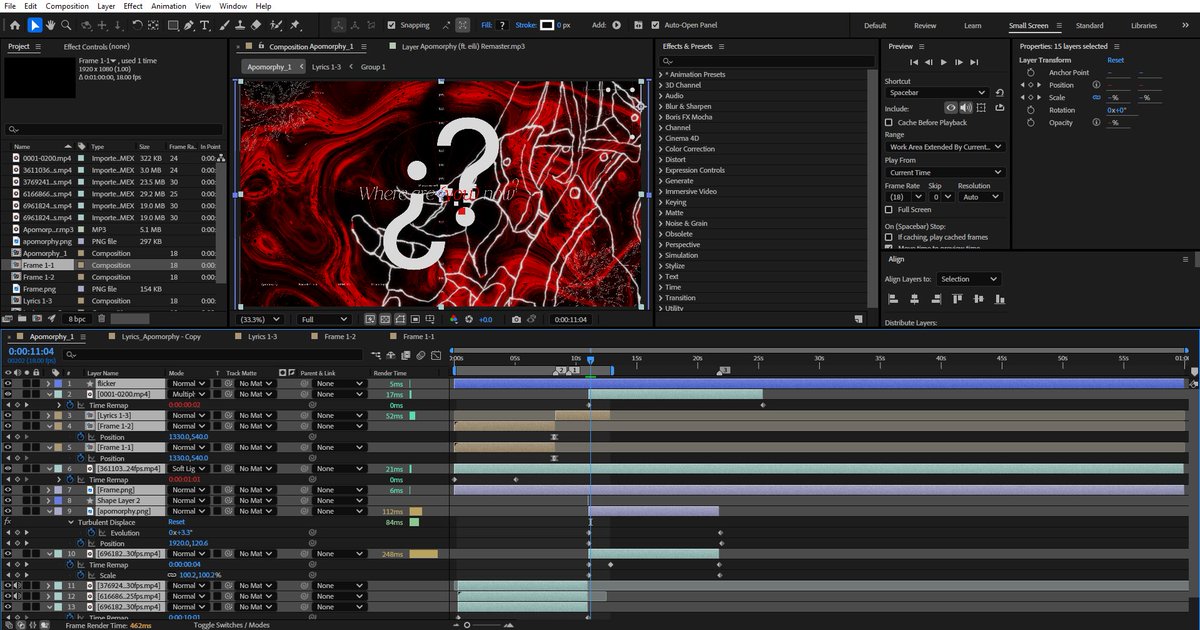
Task: Expand the Distort effects category
Action: click(661, 159)
